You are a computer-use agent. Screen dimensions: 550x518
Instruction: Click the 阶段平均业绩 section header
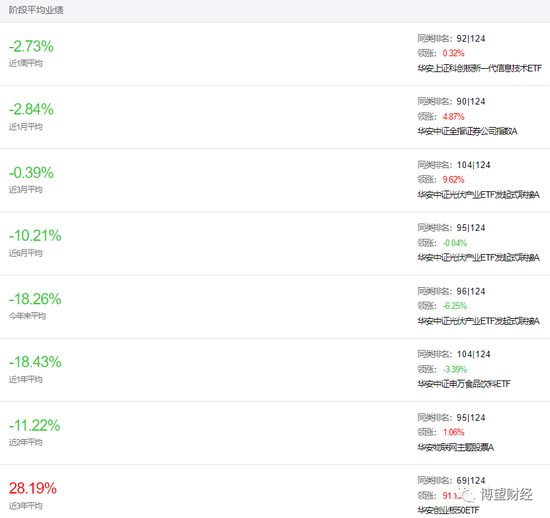tap(36, 10)
